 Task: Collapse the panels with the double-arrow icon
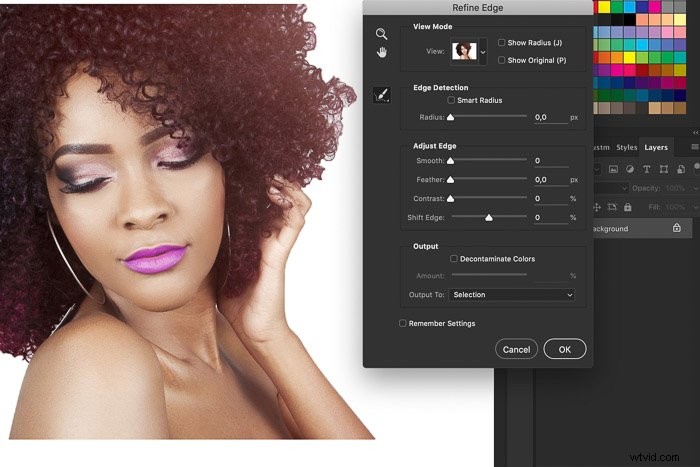pyautogui.click(x=696, y=133)
